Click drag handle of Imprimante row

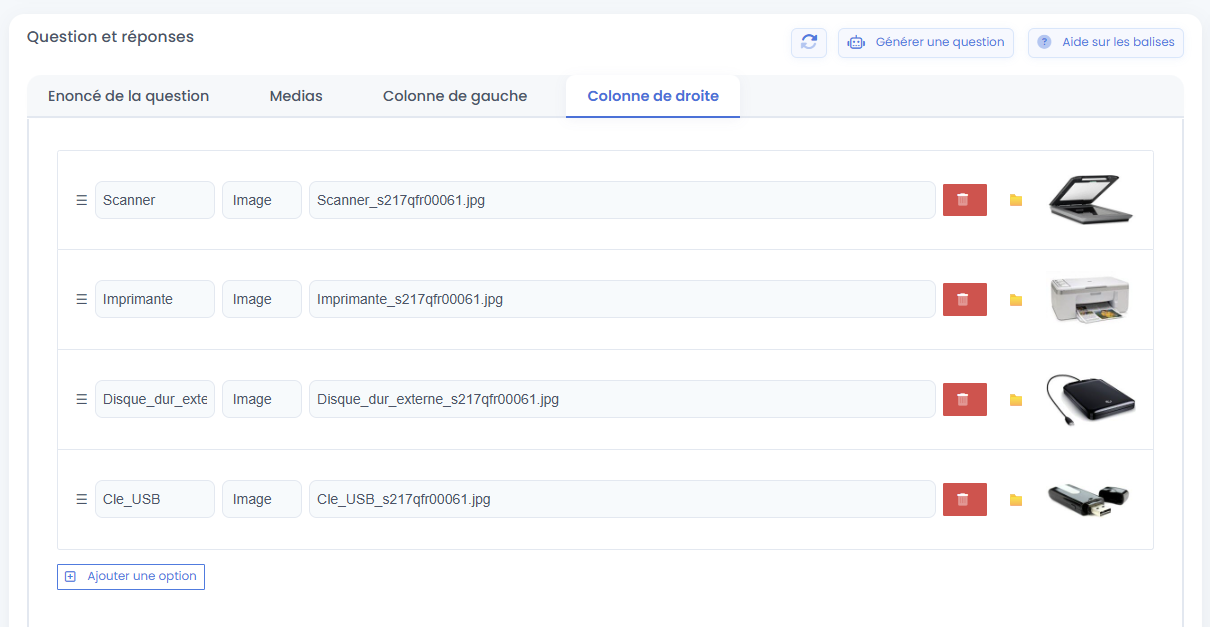82,299
